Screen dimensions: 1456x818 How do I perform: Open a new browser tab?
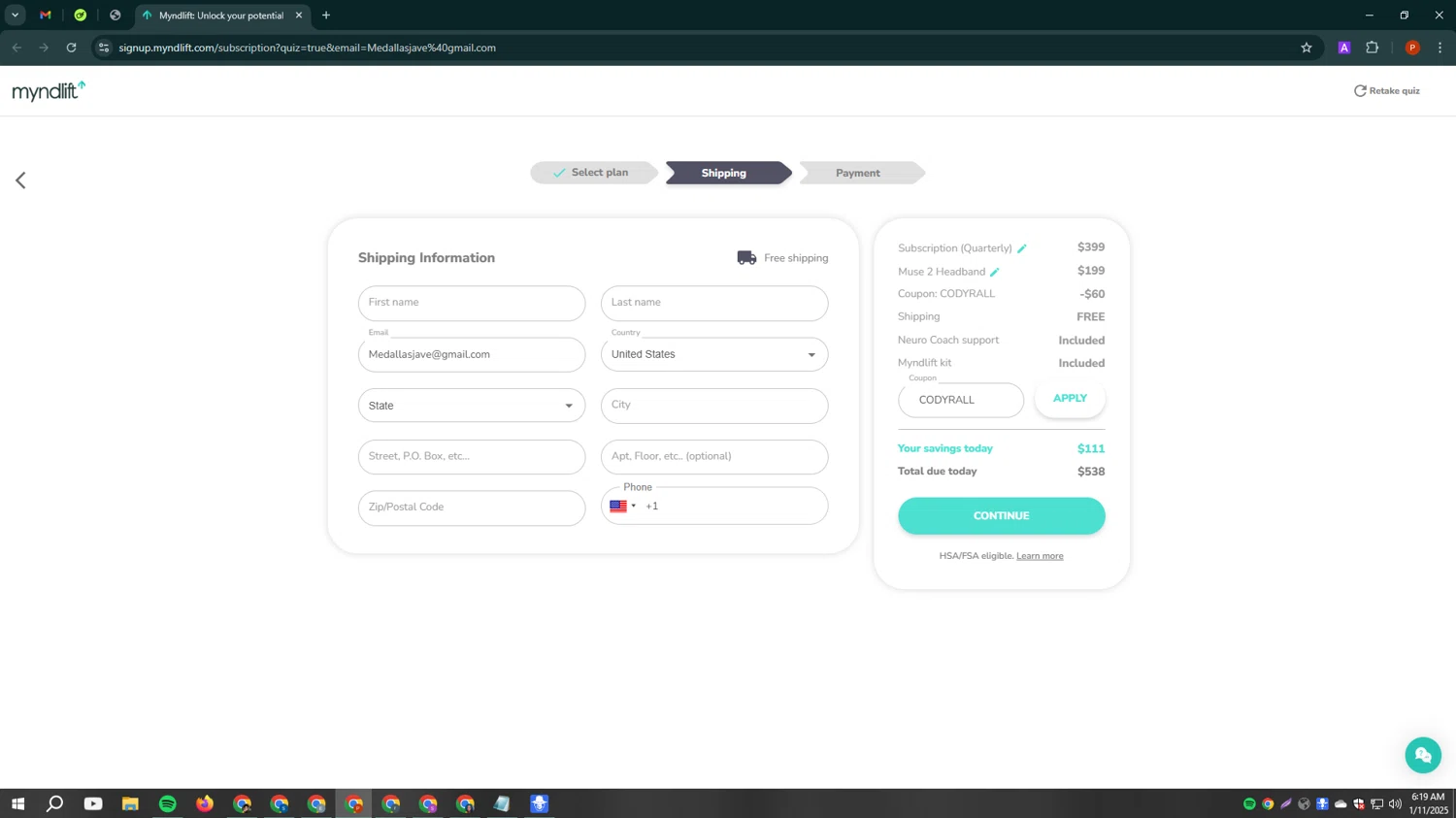[x=326, y=16]
